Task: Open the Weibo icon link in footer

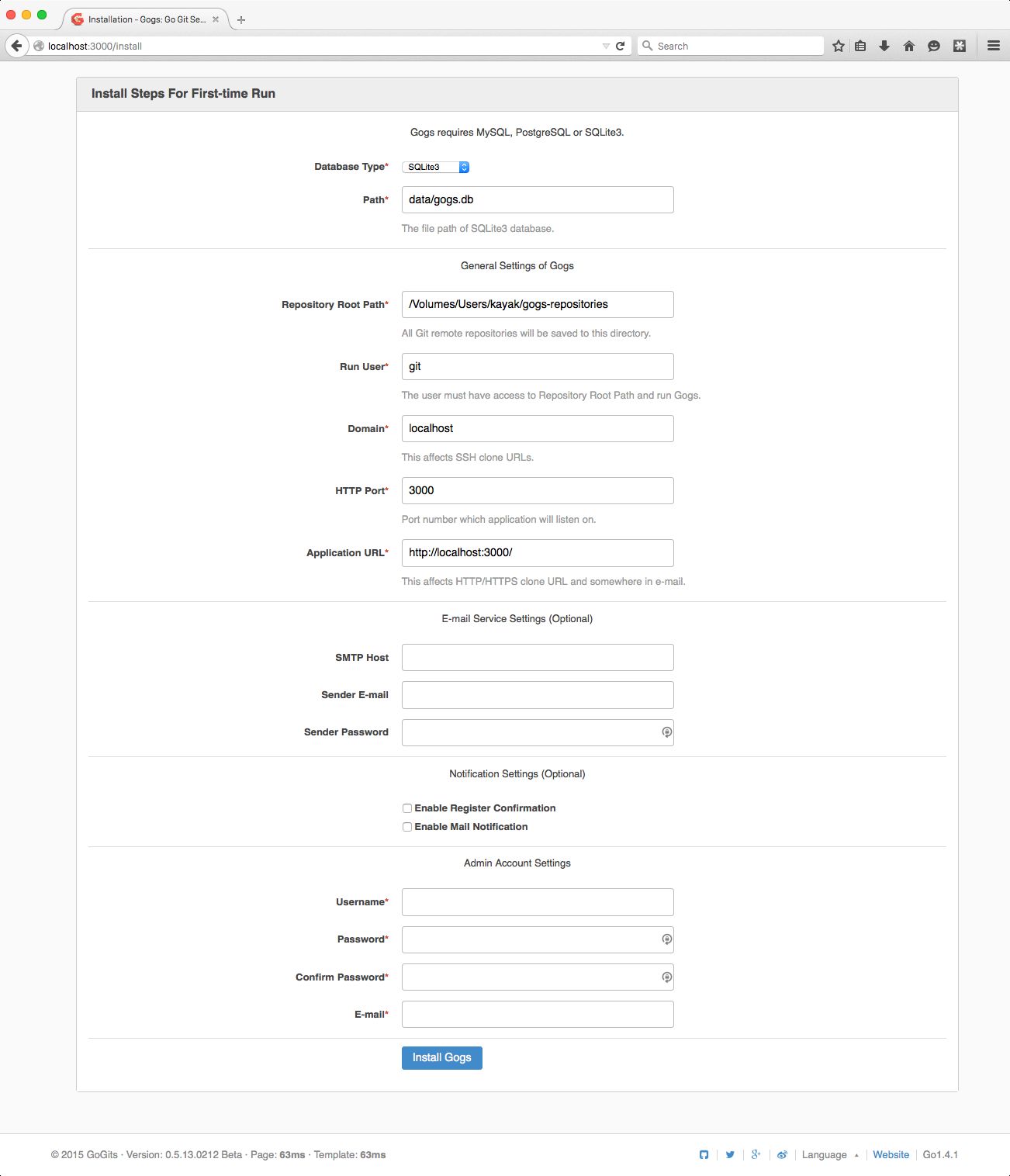Action: 782,1154
